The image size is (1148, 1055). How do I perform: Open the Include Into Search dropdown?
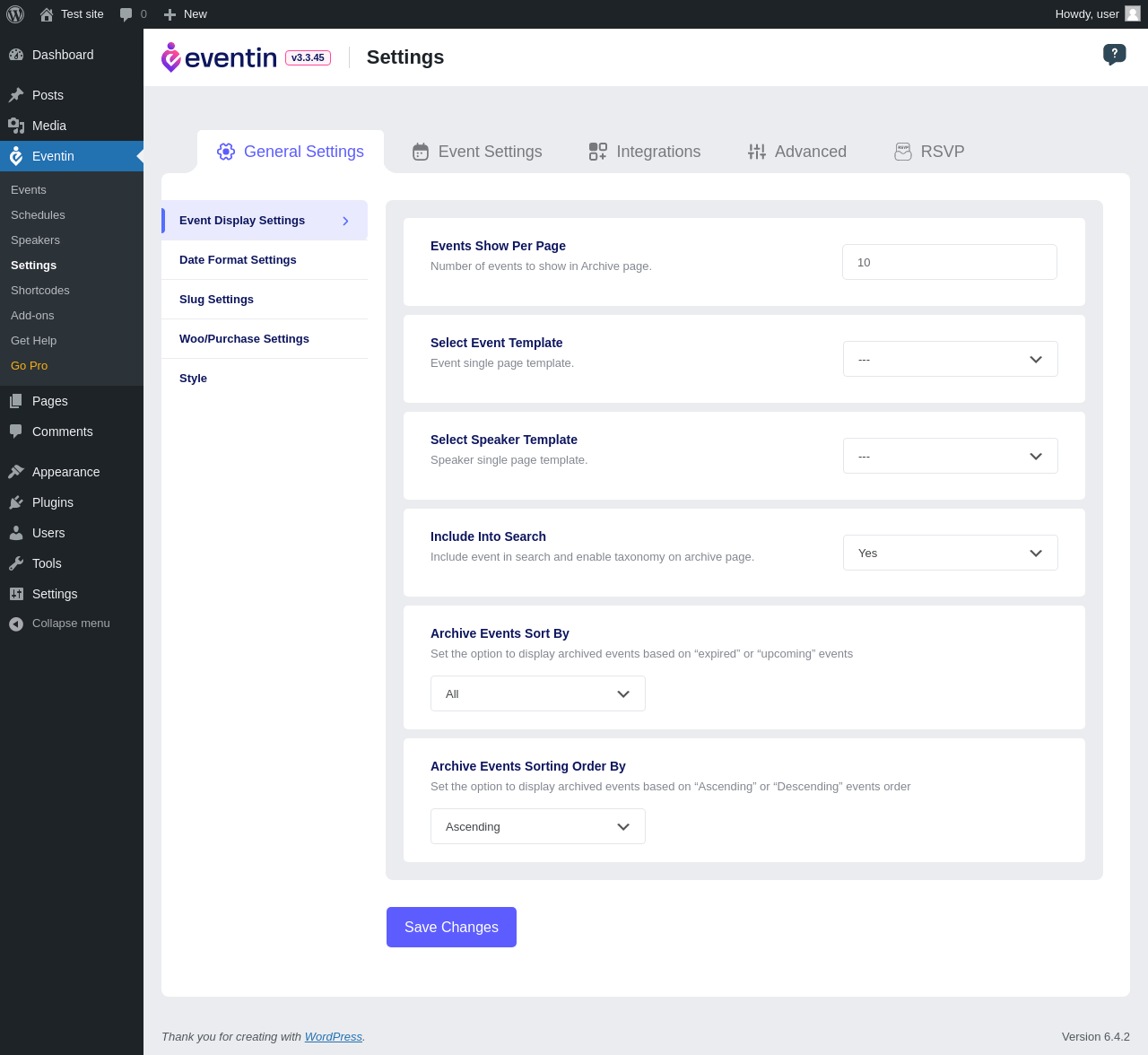(x=951, y=553)
